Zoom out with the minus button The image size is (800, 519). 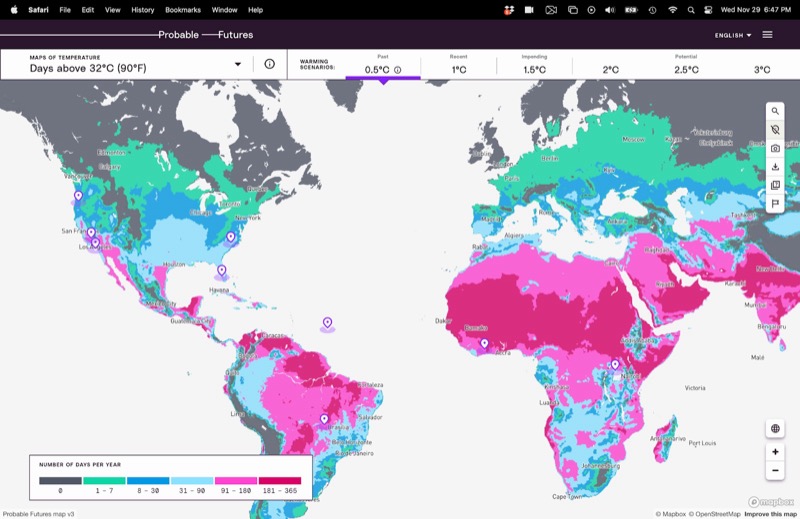coord(775,471)
